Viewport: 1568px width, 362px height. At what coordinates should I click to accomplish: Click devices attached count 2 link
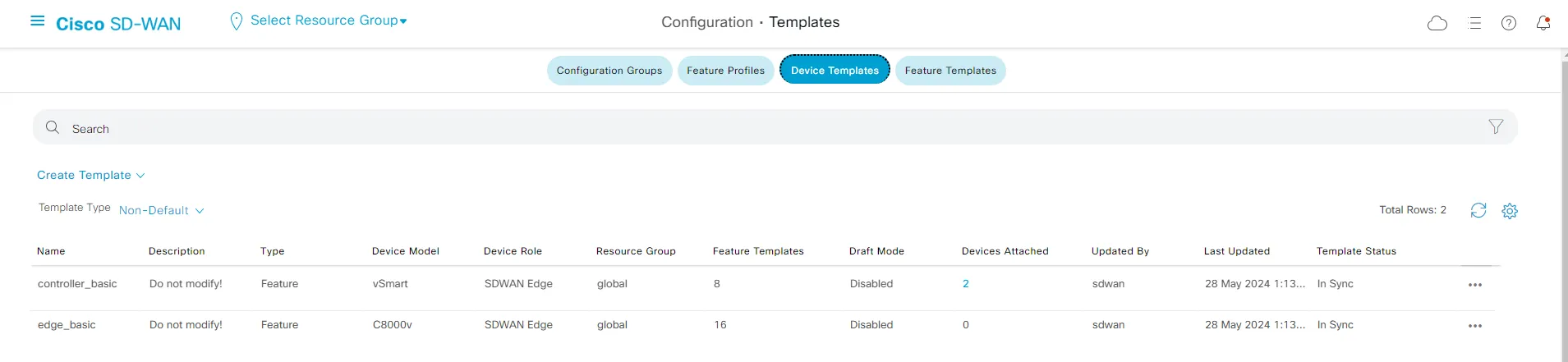(965, 284)
